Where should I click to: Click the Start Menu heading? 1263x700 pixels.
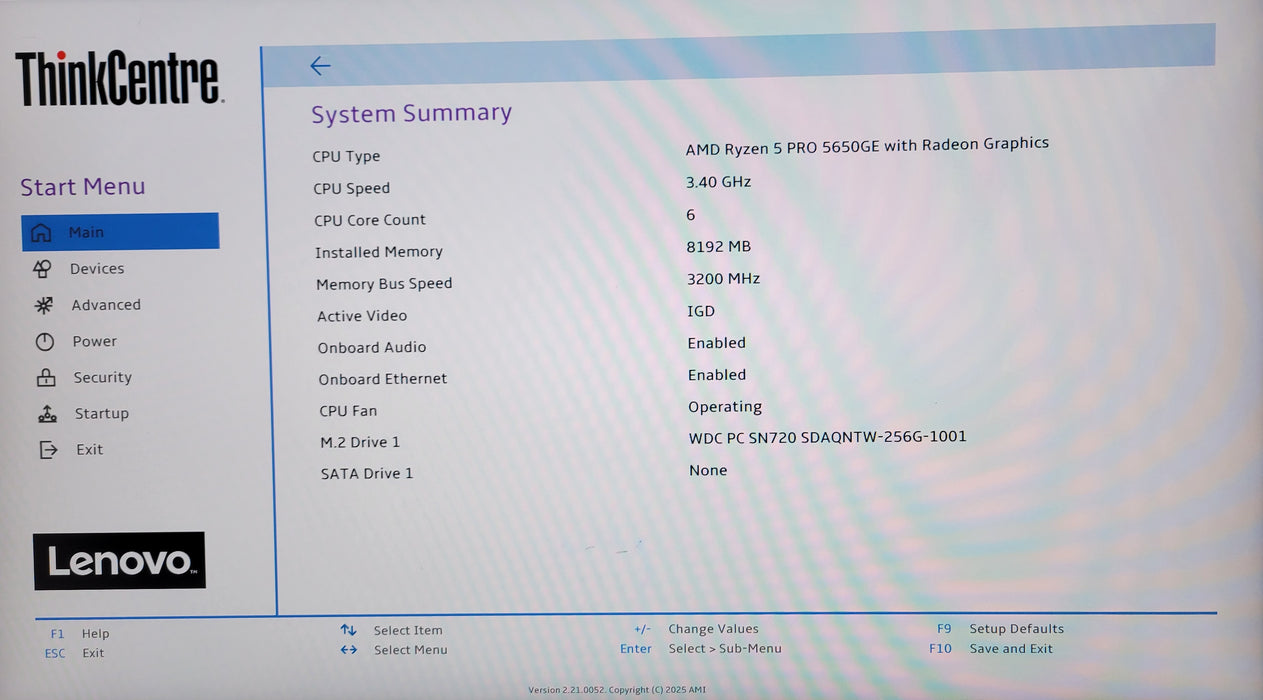point(83,187)
